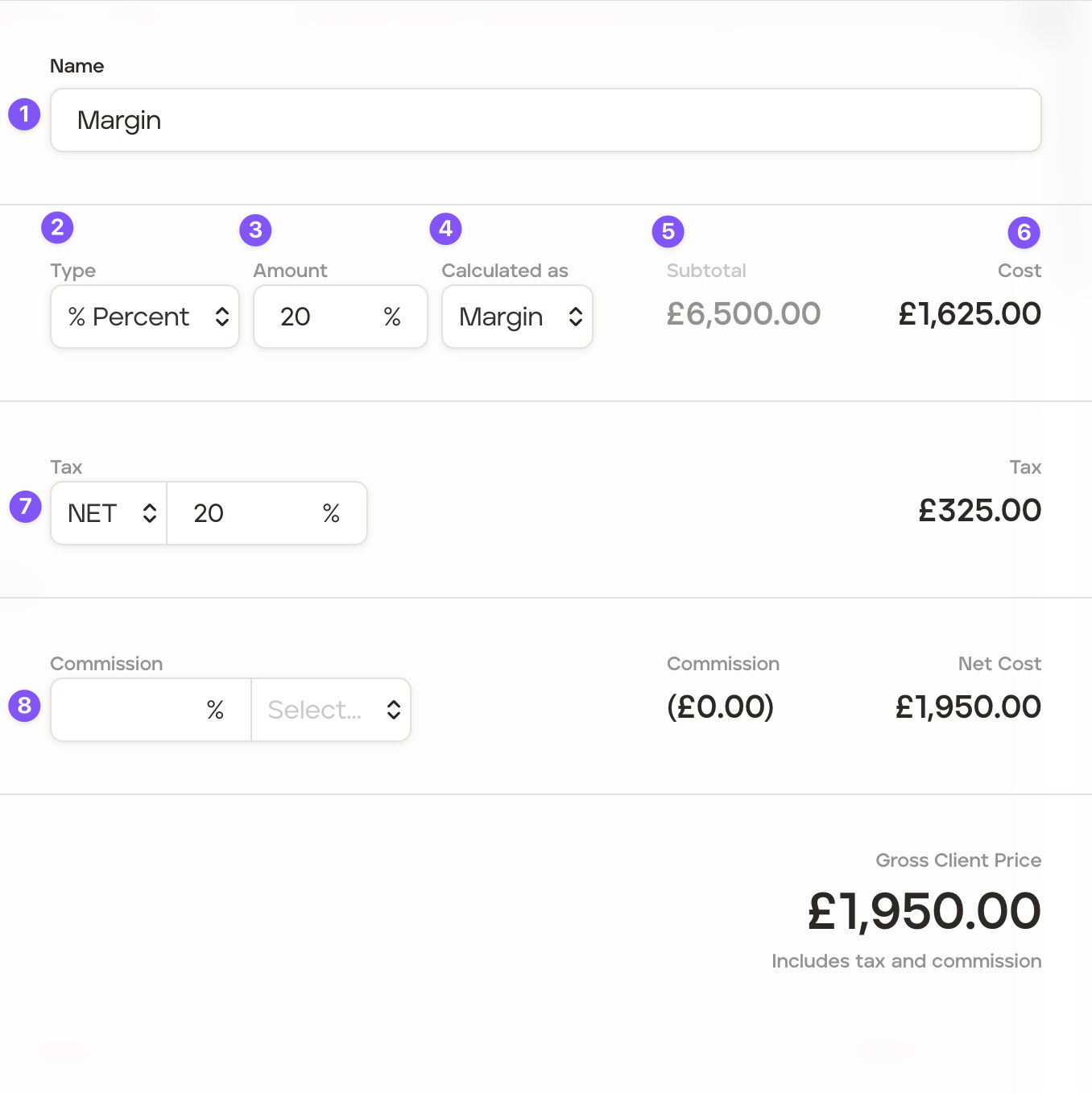Click the purple number 2 badge
The width and height of the screenshot is (1092, 1094).
57,228
